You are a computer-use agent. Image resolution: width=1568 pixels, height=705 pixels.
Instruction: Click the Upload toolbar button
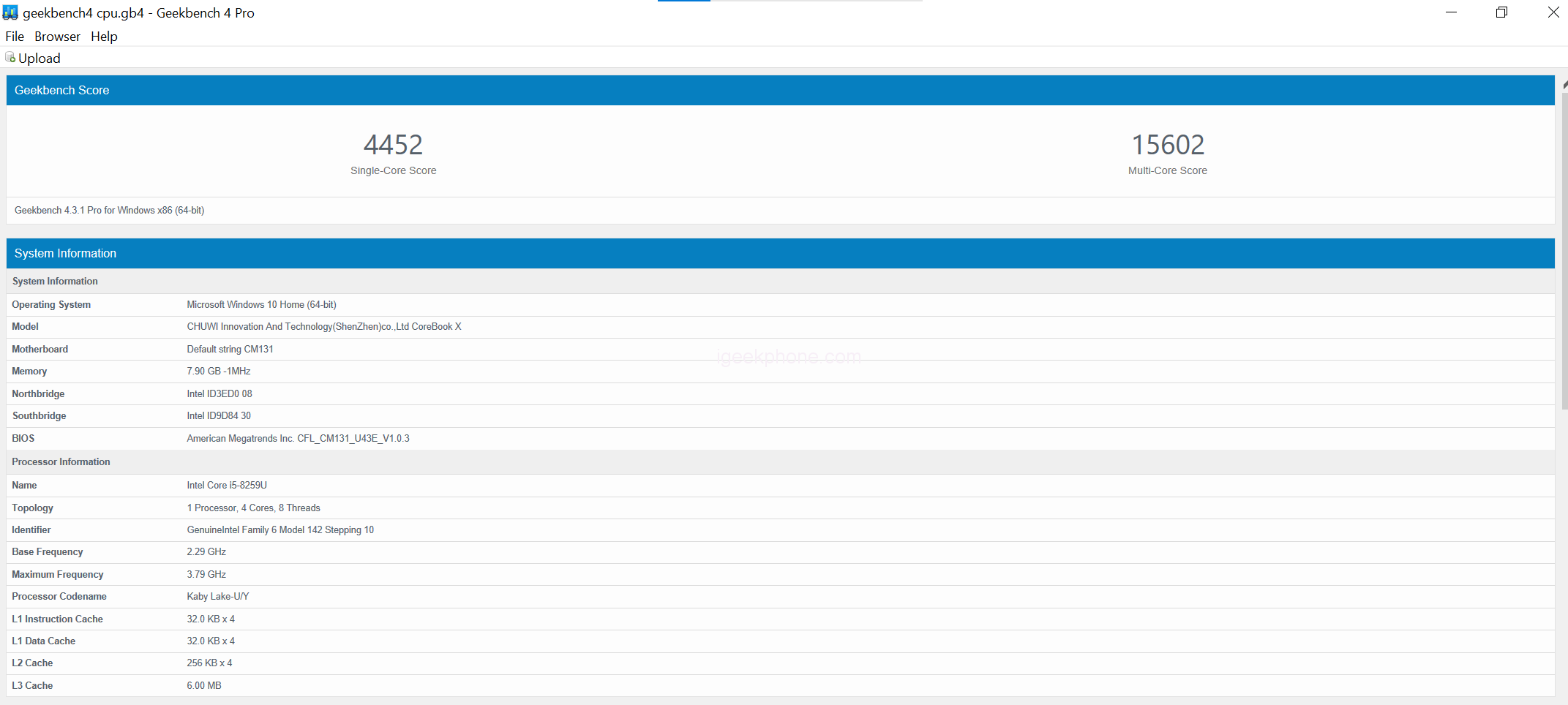tap(33, 59)
